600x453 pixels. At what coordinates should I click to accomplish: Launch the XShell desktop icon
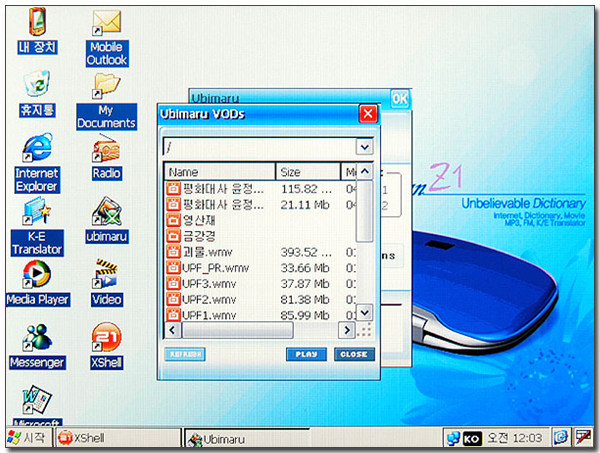pos(106,337)
